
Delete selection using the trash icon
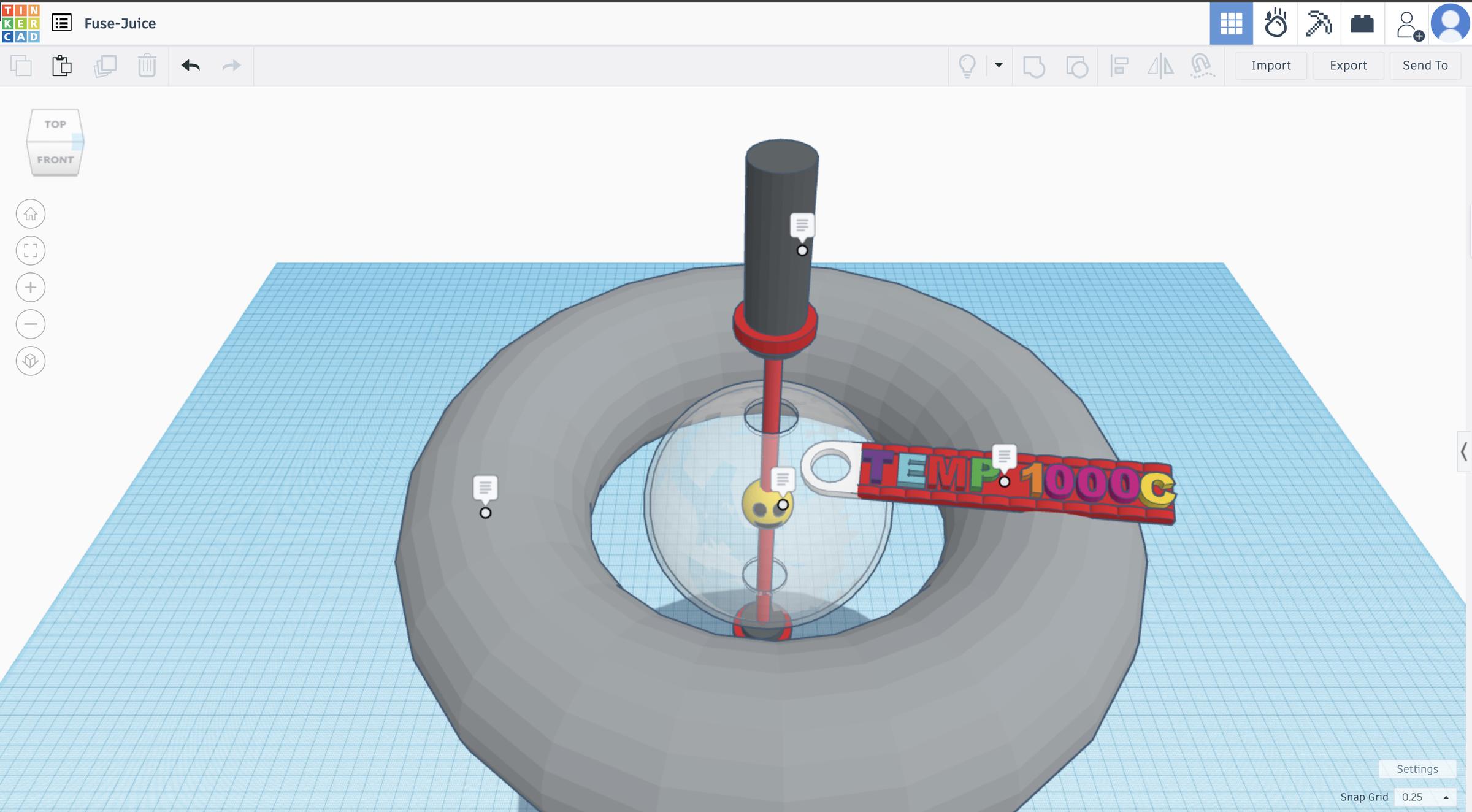pyautogui.click(x=147, y=66)
